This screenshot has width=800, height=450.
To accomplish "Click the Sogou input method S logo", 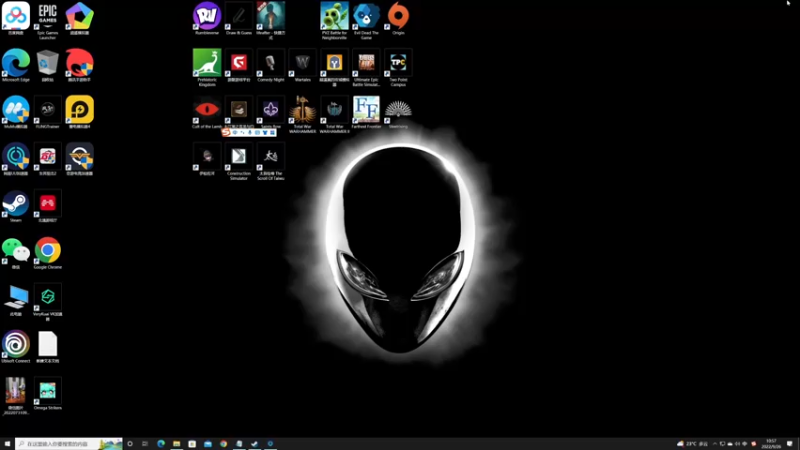I will pyautogui.click(x=226, y=132).
